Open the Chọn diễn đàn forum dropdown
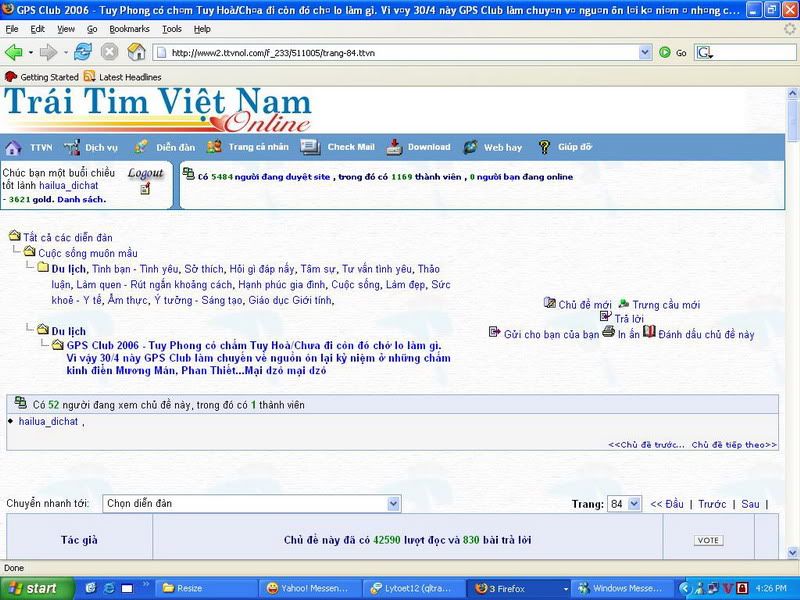 [393, 504]
